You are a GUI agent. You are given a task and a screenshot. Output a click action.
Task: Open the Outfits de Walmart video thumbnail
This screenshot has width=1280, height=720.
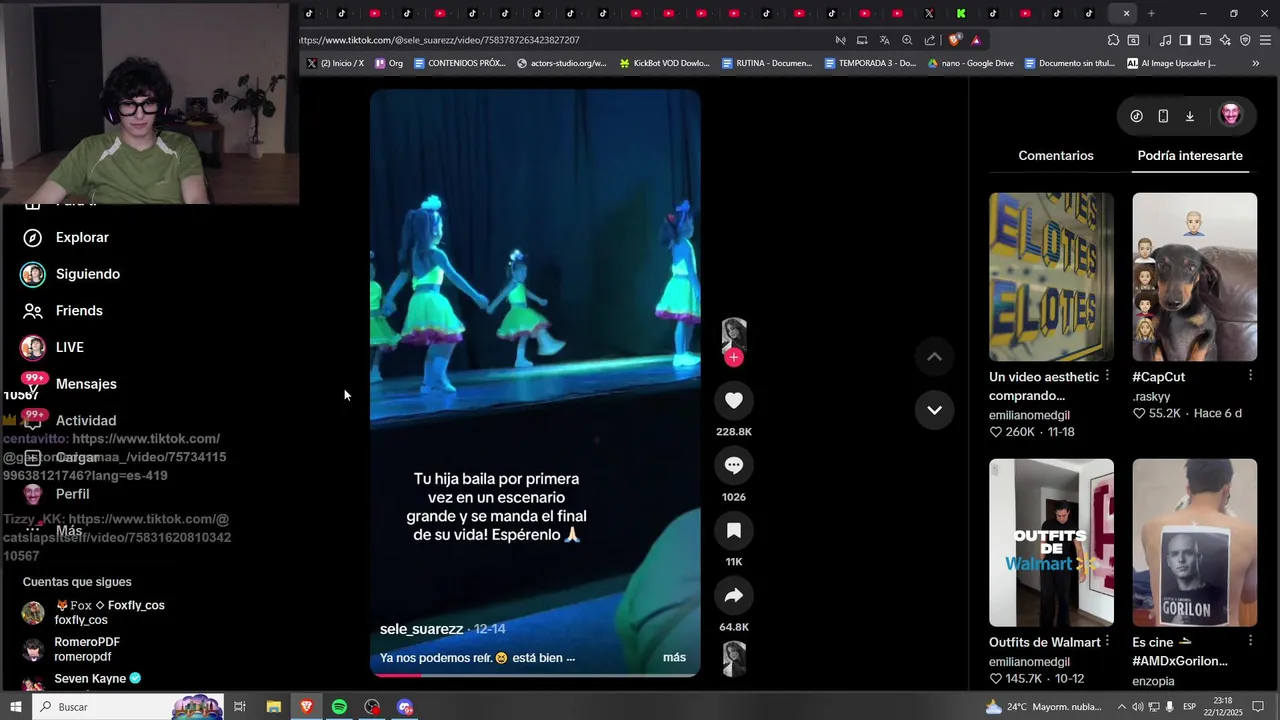(x=1051, y=543)
